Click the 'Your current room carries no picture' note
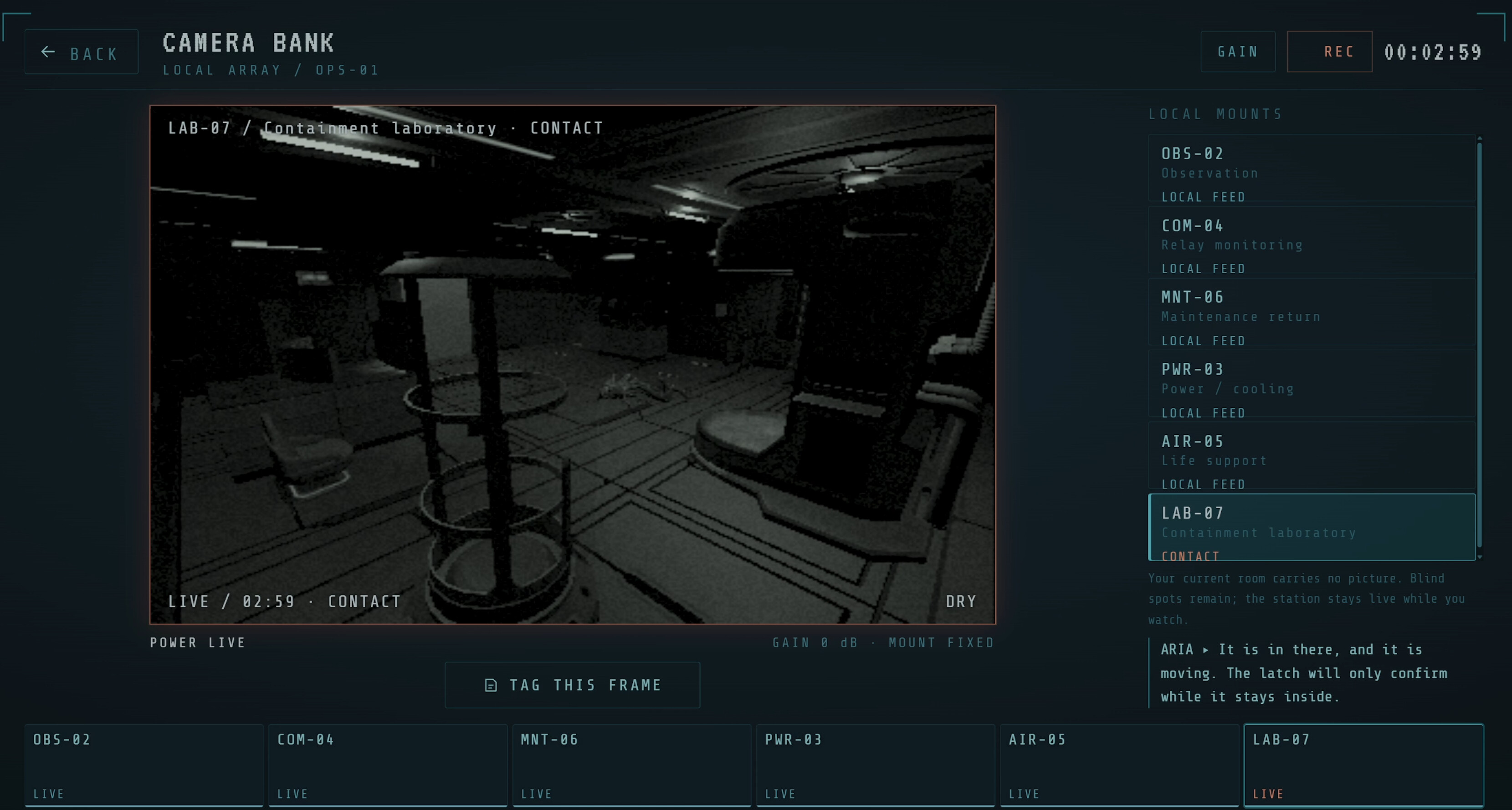This screenshot has height=810, width=1512. (1307, 599)
